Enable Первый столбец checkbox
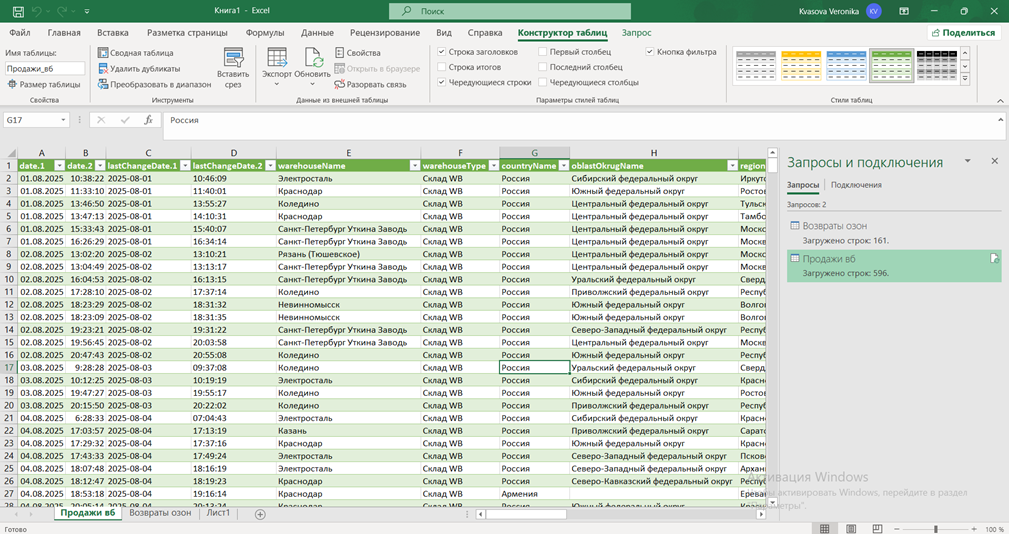This screenshot has width=1009, height=534. (542, 51)
